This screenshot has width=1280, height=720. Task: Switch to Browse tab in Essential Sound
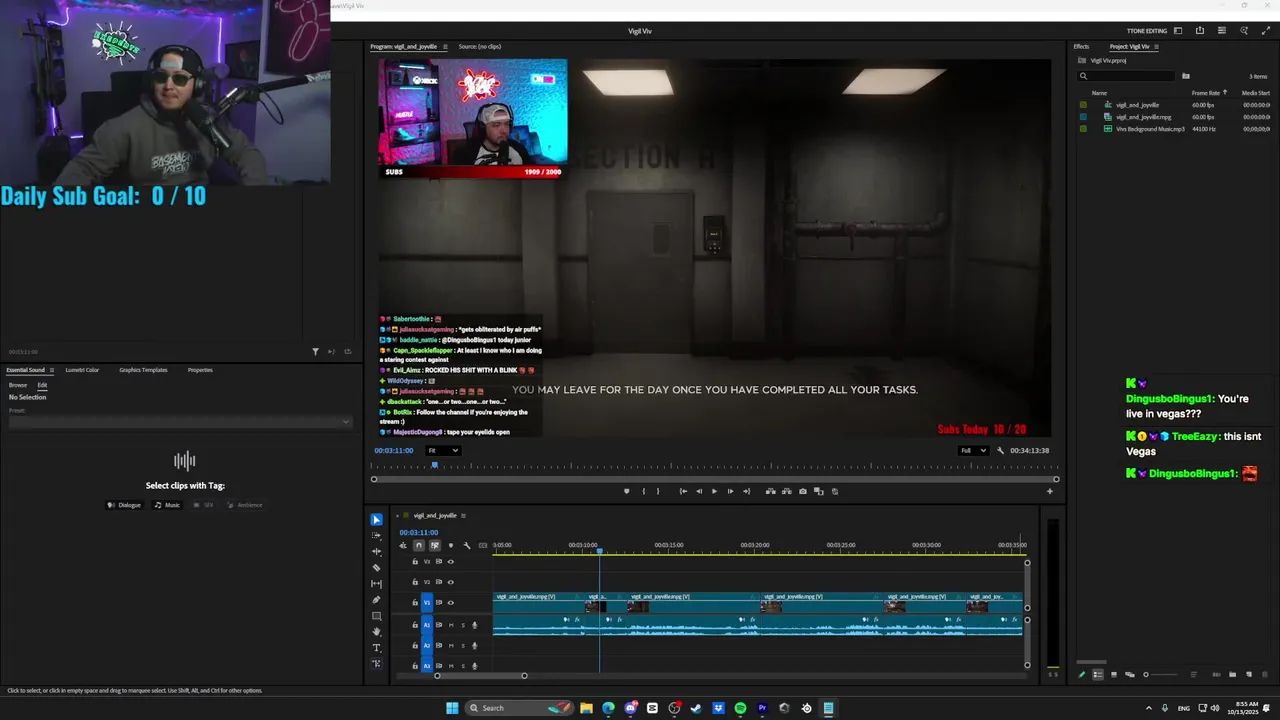click(18, 385)
